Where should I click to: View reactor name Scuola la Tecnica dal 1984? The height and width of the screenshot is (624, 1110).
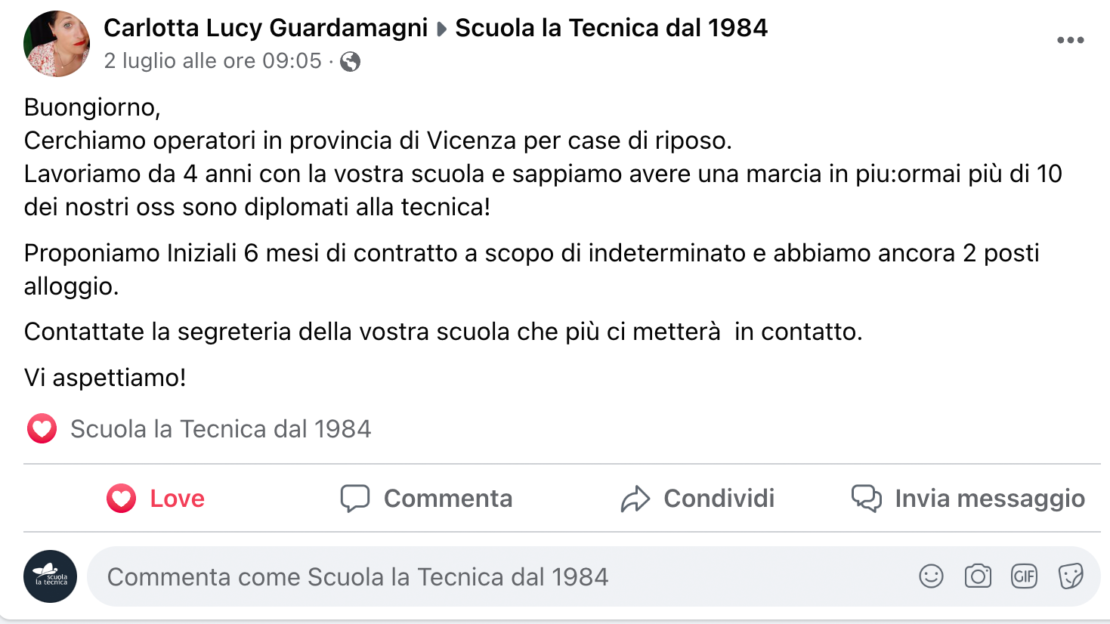coord(220,430)
